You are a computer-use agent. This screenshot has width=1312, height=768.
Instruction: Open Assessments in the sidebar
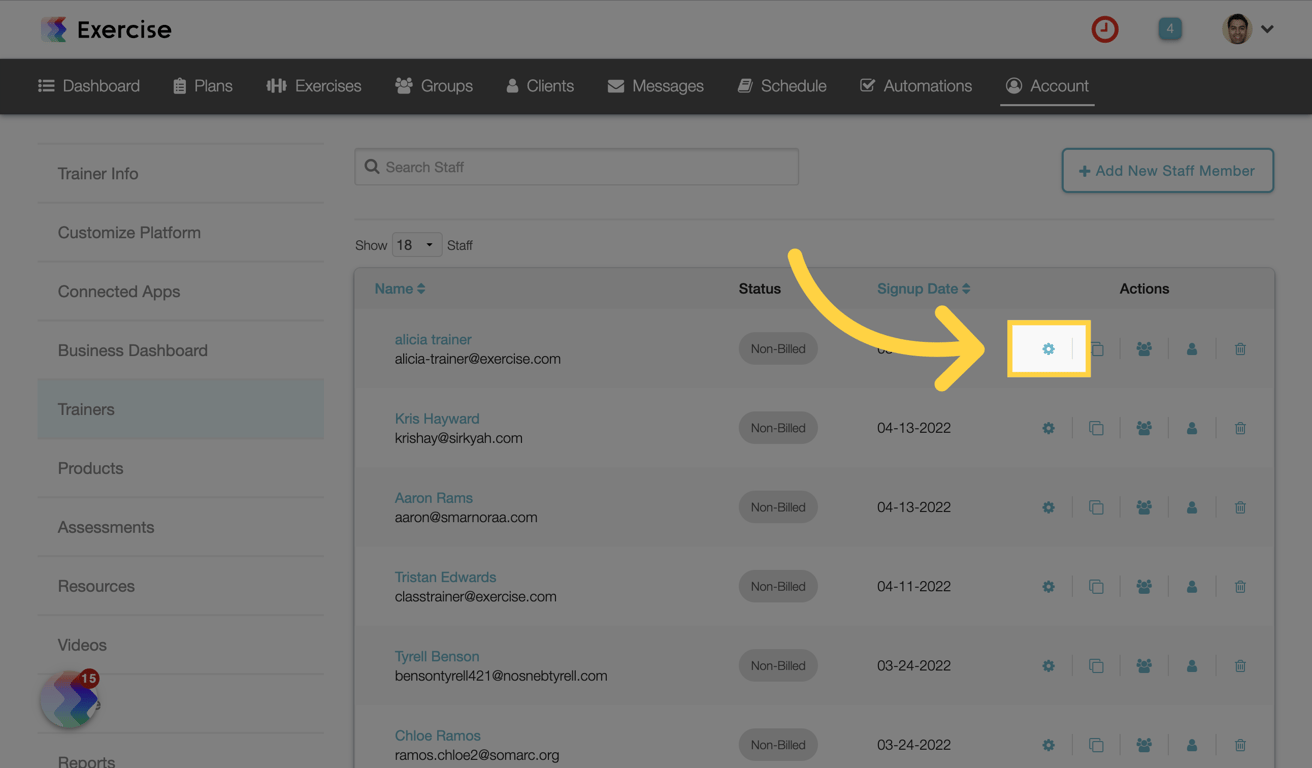[181, 527]
